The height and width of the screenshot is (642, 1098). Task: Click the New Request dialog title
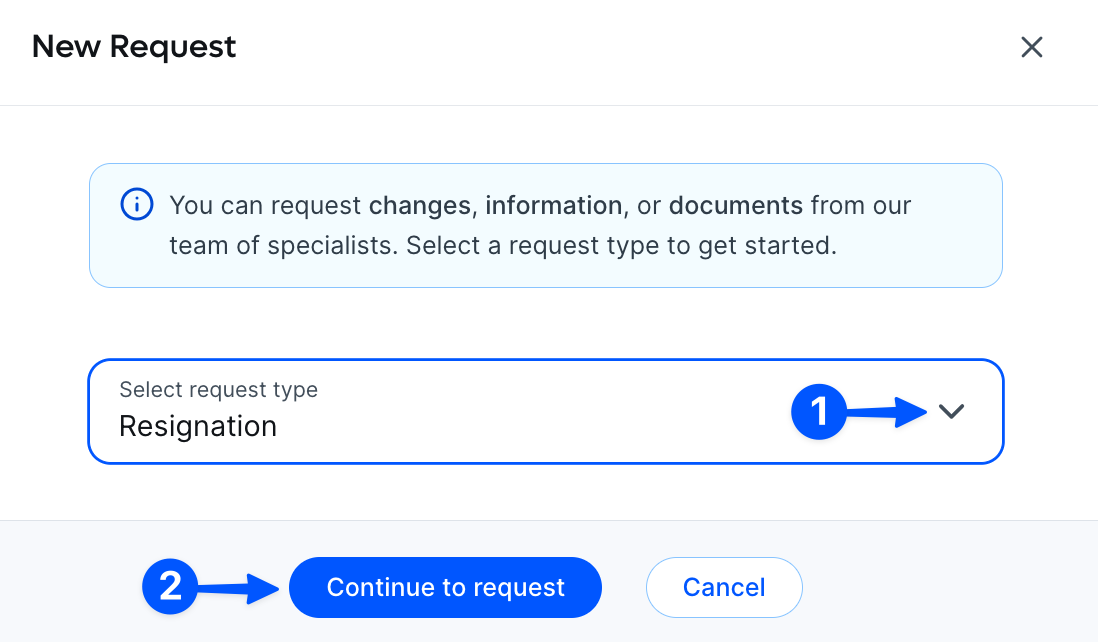coord(134,47)
